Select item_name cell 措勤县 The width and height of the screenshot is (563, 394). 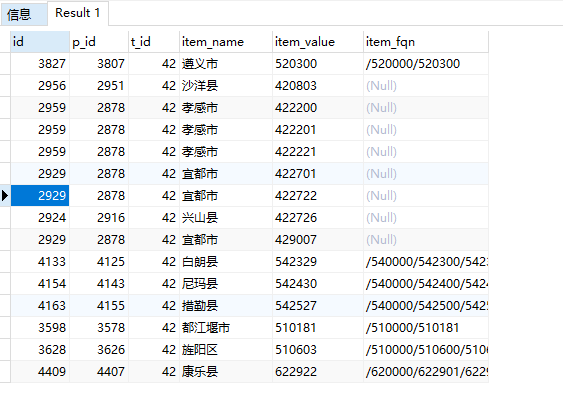click(226, 306)
